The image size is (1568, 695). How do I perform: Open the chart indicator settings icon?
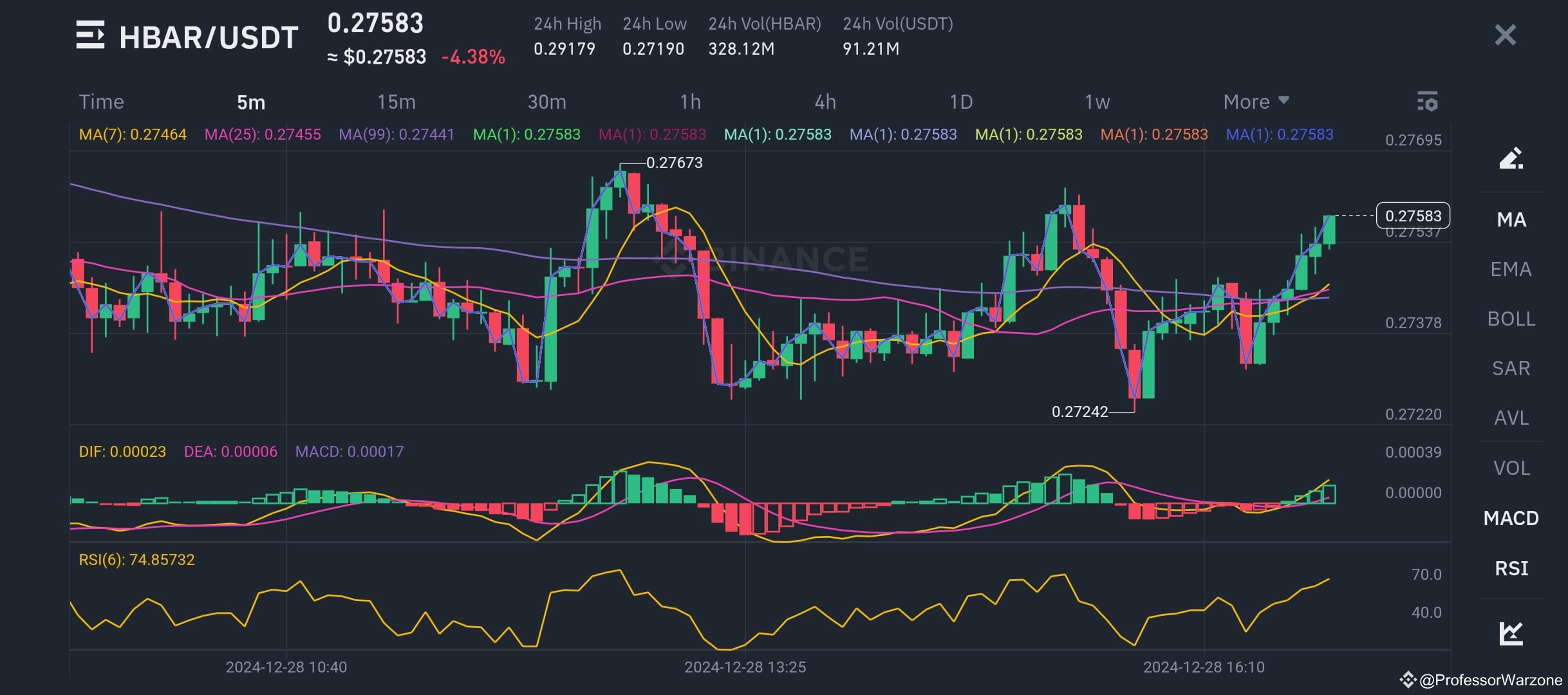tap(1427, 102)
